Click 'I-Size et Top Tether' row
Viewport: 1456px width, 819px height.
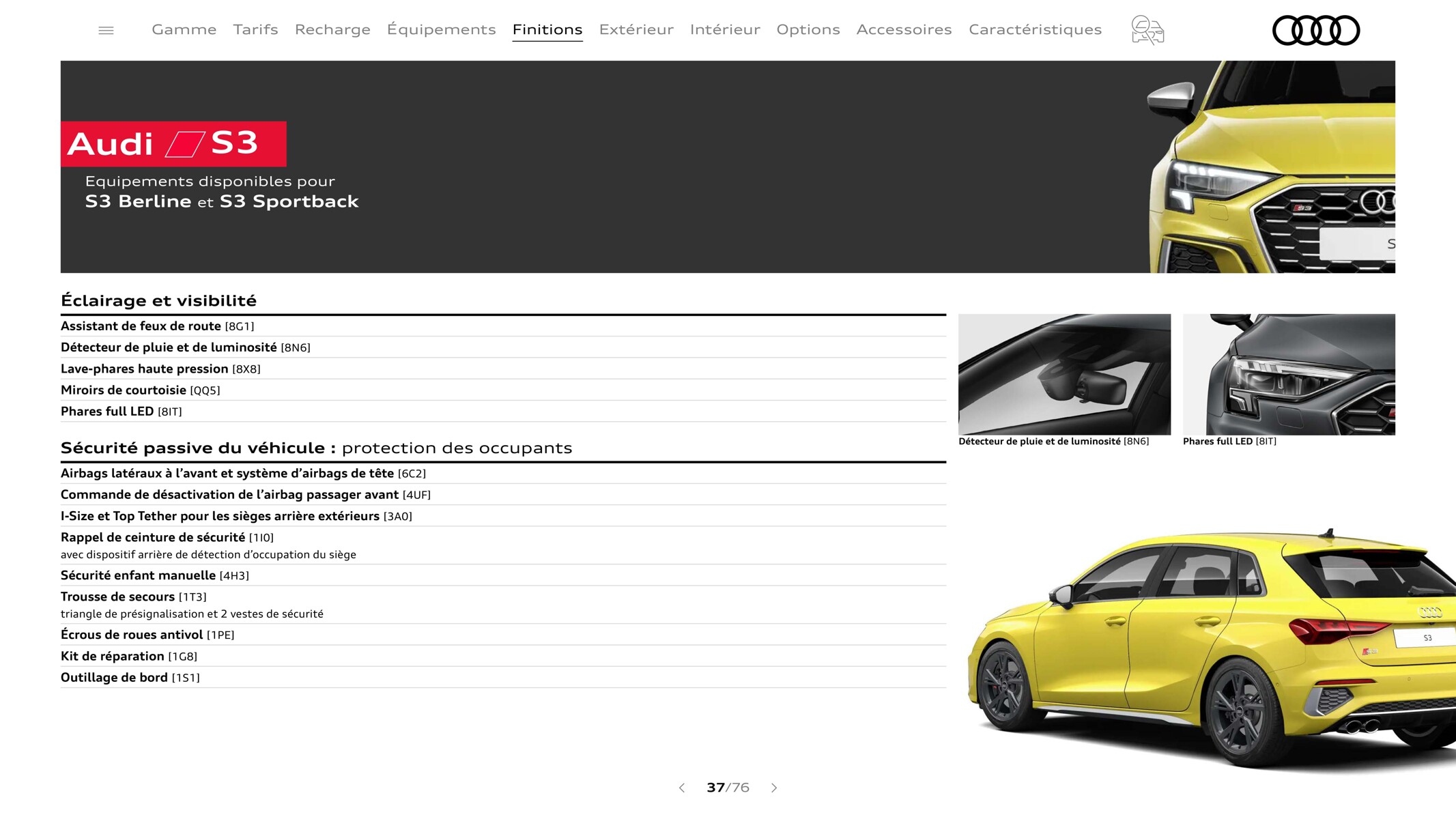503,516
